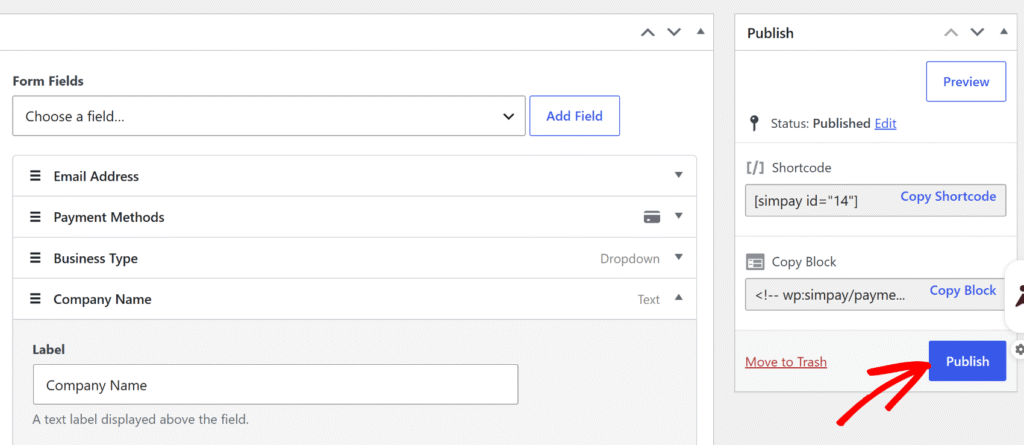1024x445 pixels.
Task: Click the Payment Methods drag handle icon
Action: click(35, 217)
